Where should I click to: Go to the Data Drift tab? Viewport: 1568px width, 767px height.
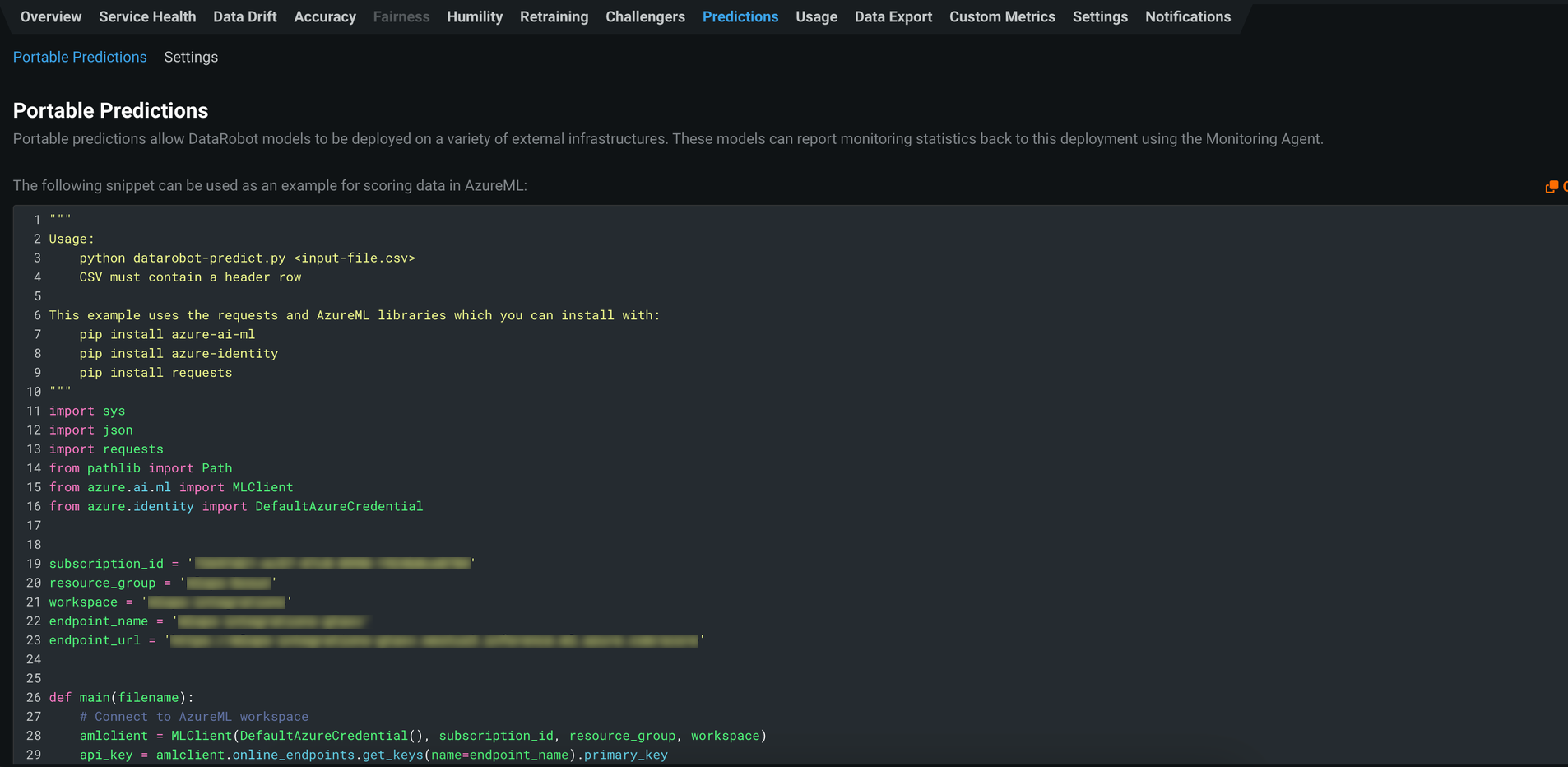pos(244,16)
